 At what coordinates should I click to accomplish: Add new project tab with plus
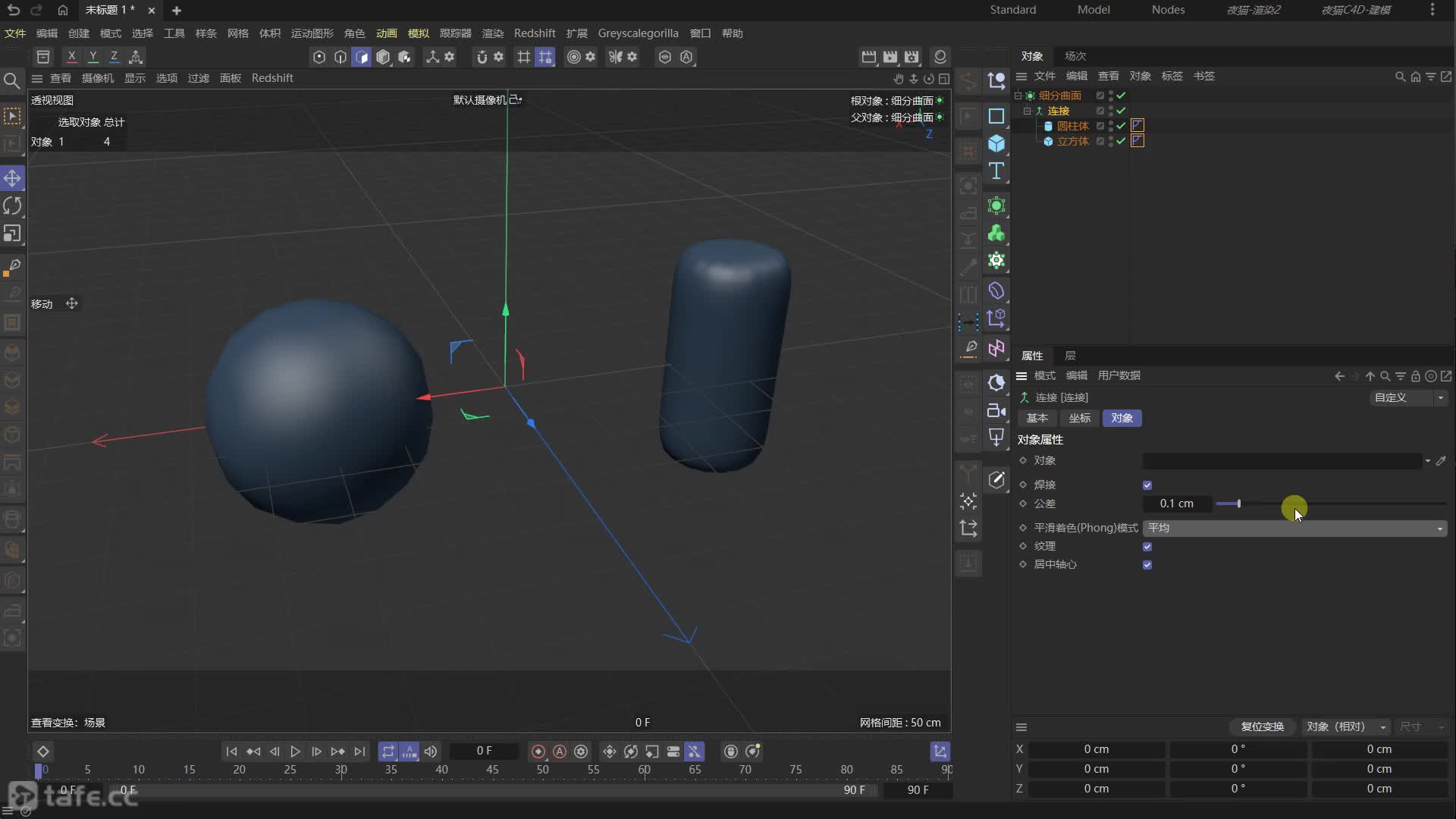coord(177,11)
